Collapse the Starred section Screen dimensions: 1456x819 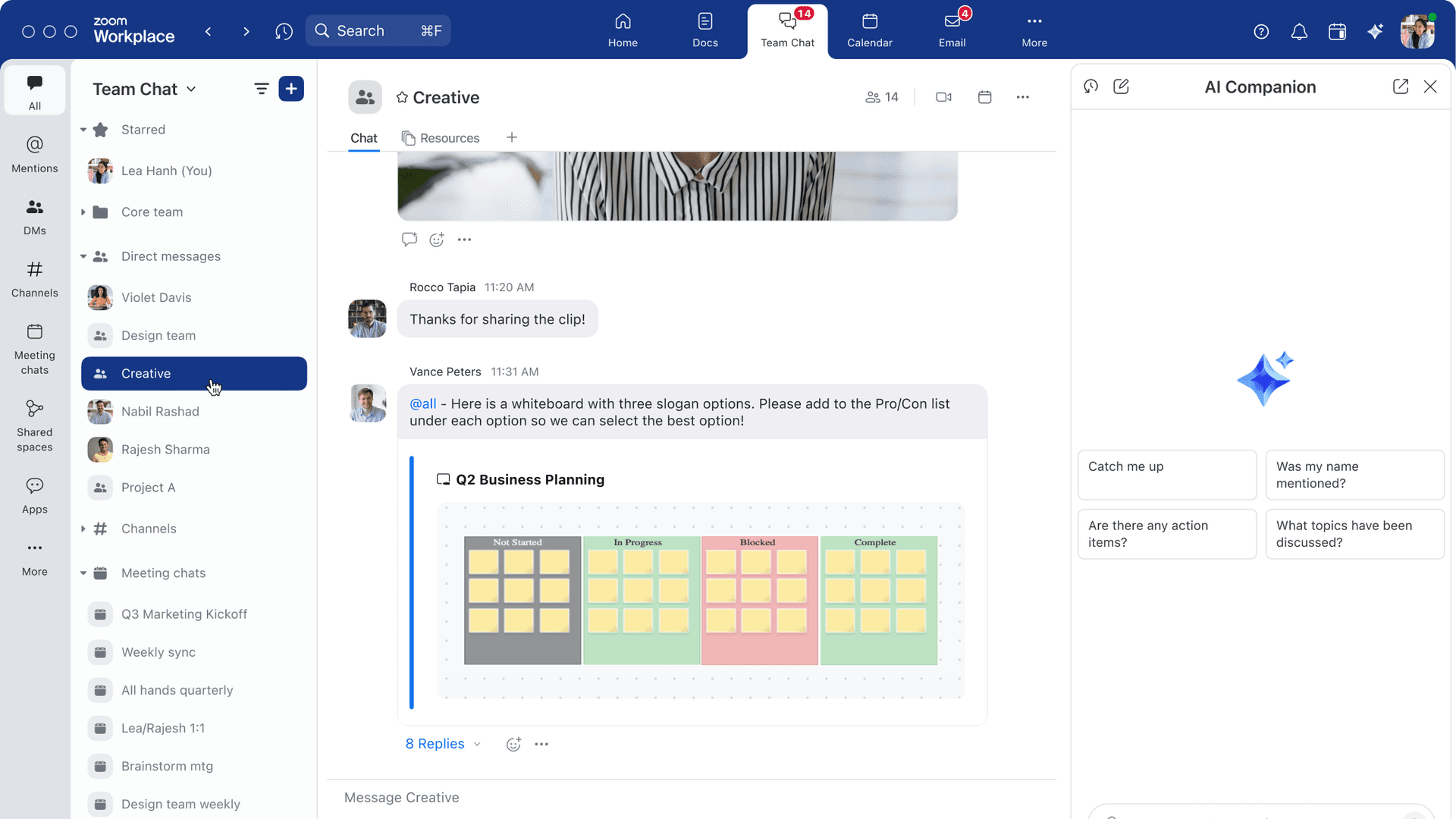click(83, 130)
